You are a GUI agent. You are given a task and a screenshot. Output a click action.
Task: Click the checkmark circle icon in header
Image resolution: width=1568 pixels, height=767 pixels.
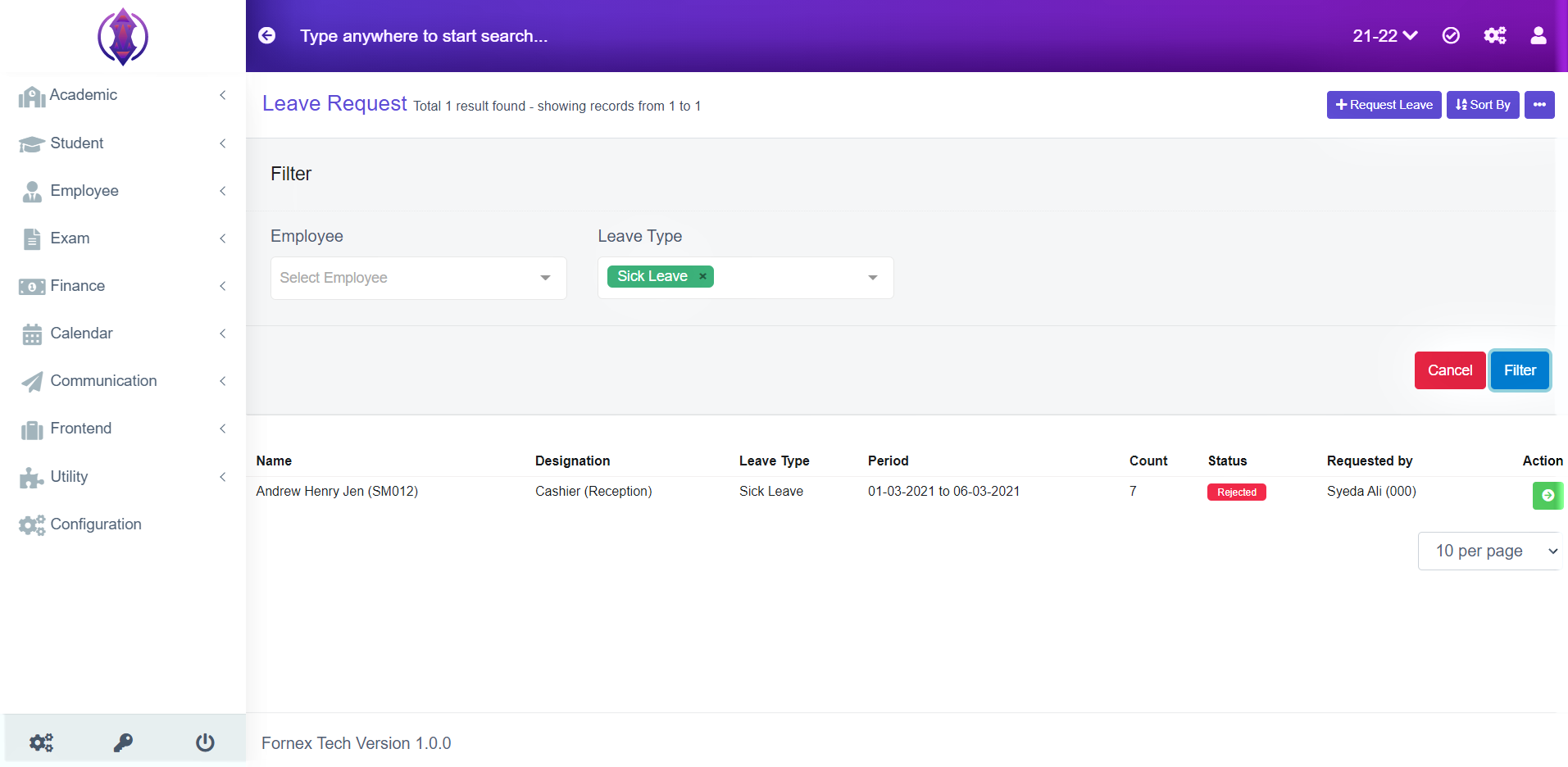click(x=1451, y=35)
